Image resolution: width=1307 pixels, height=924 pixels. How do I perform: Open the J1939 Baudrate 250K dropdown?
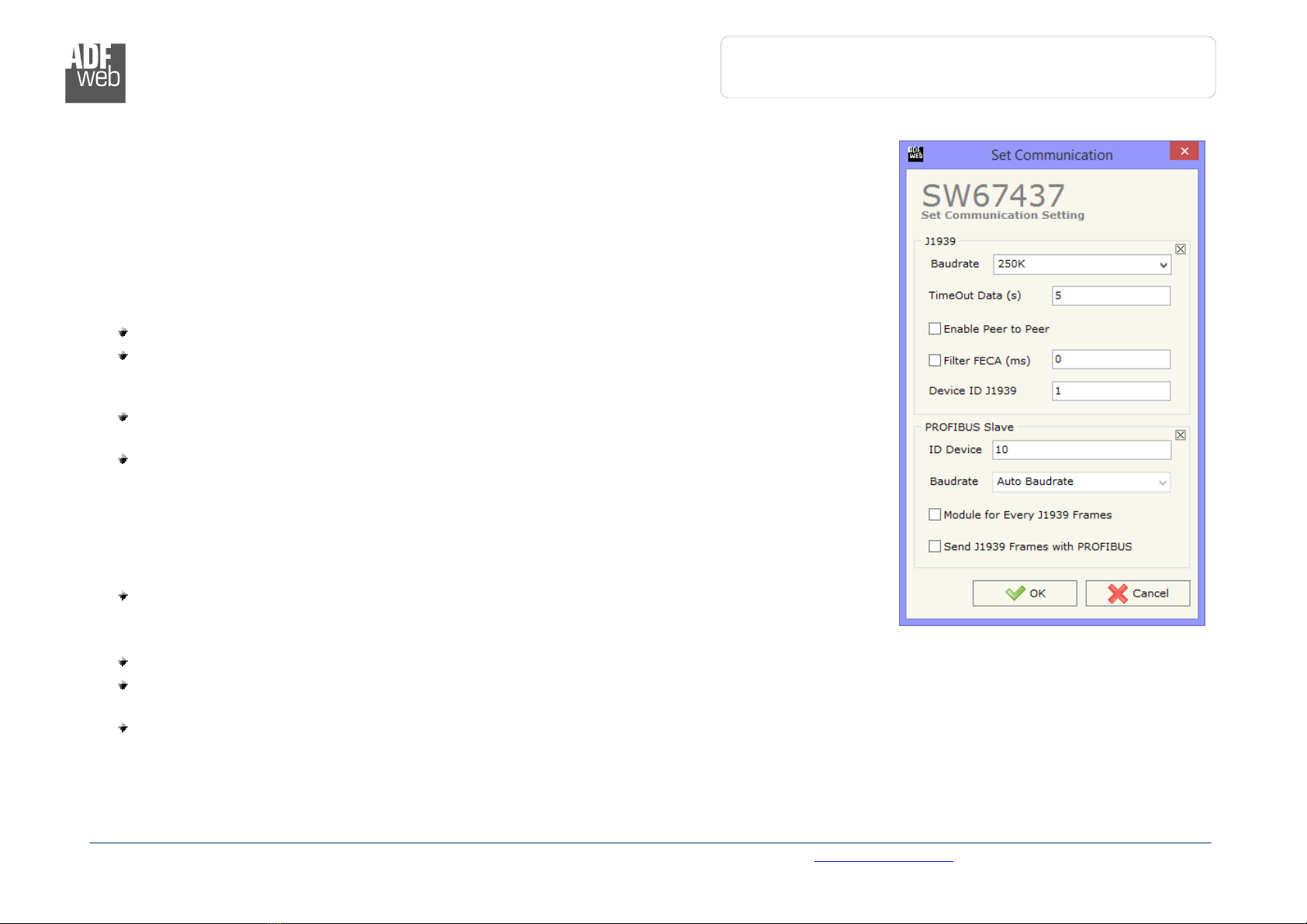[x=1082, y=265]
